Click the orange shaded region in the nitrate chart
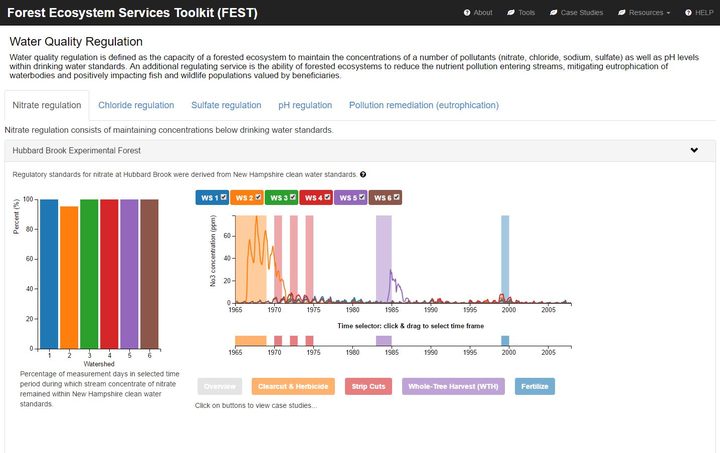720x453 pixels. [251, 259]
